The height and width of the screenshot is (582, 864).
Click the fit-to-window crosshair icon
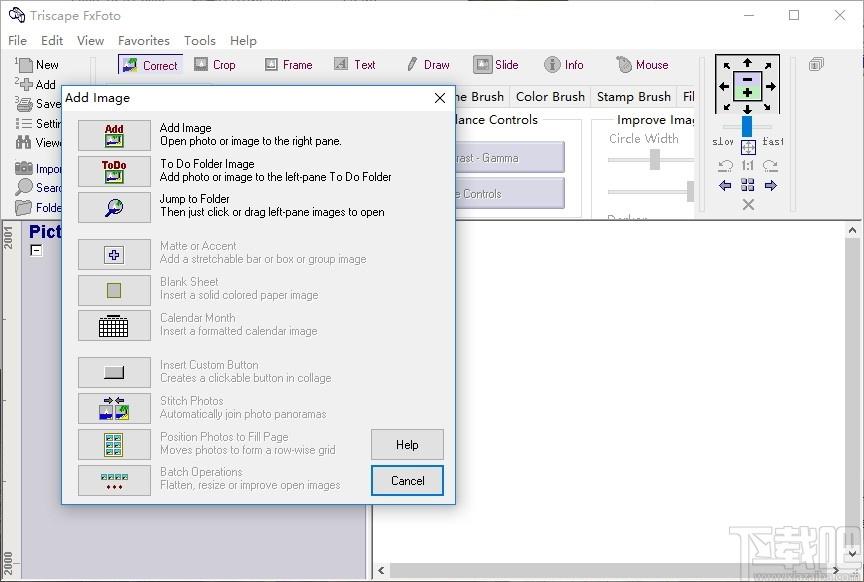[x=748, y=147]
